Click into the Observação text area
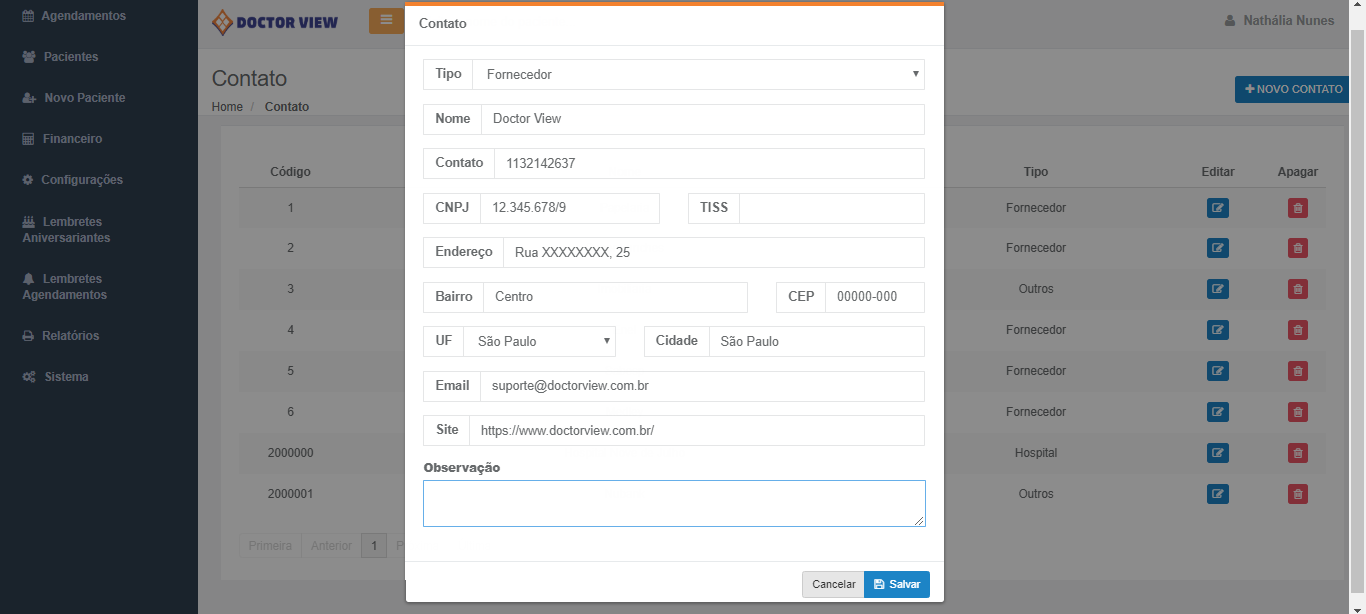Viewport: 1366px width, 614px height. coord(673,503)
